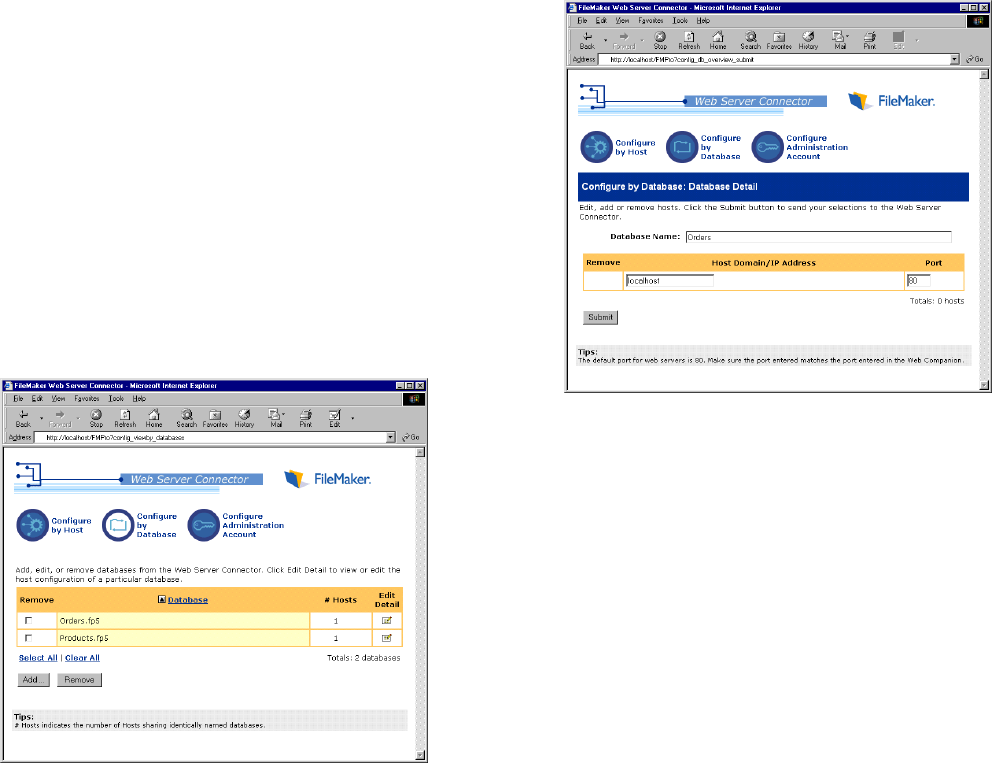Expand address dropdown in Database Detail window

tap(955, 59)
